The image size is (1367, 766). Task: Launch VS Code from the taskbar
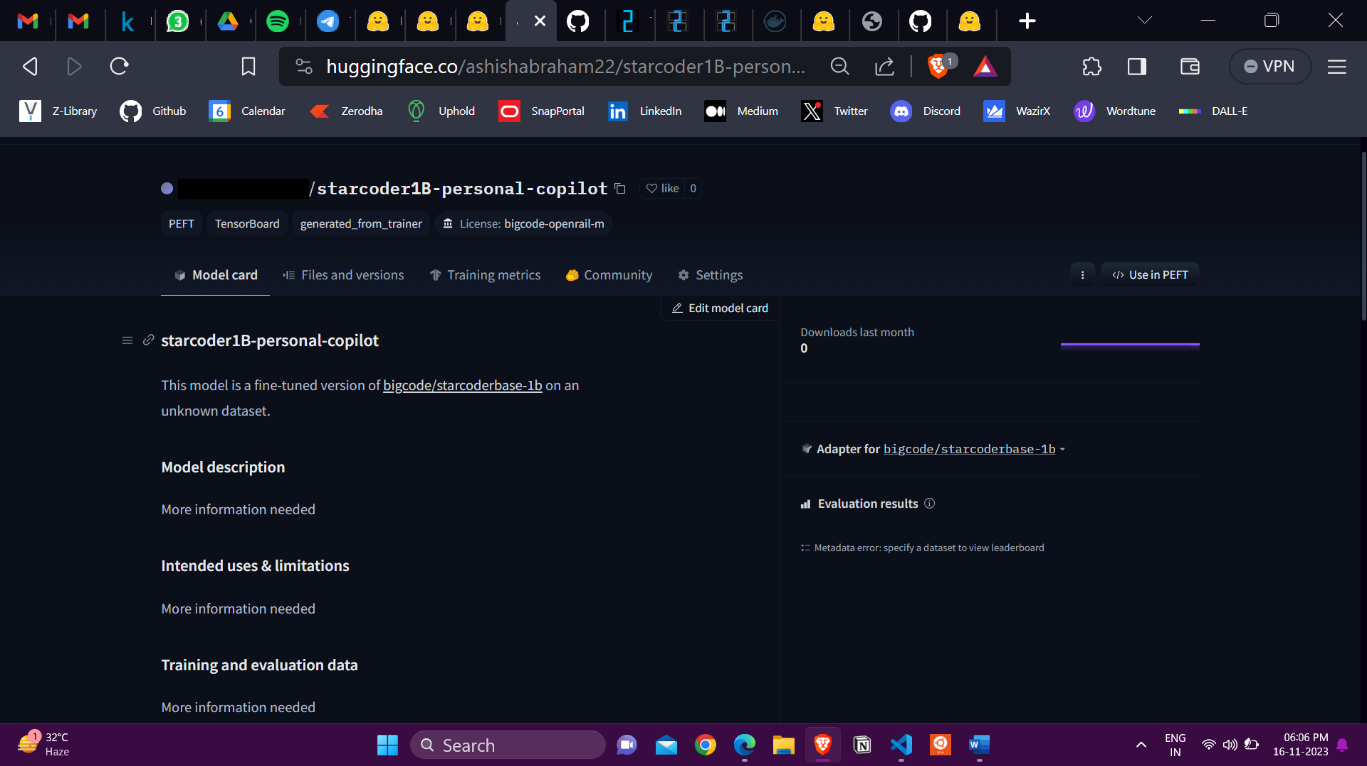click(x=900, y=744)
